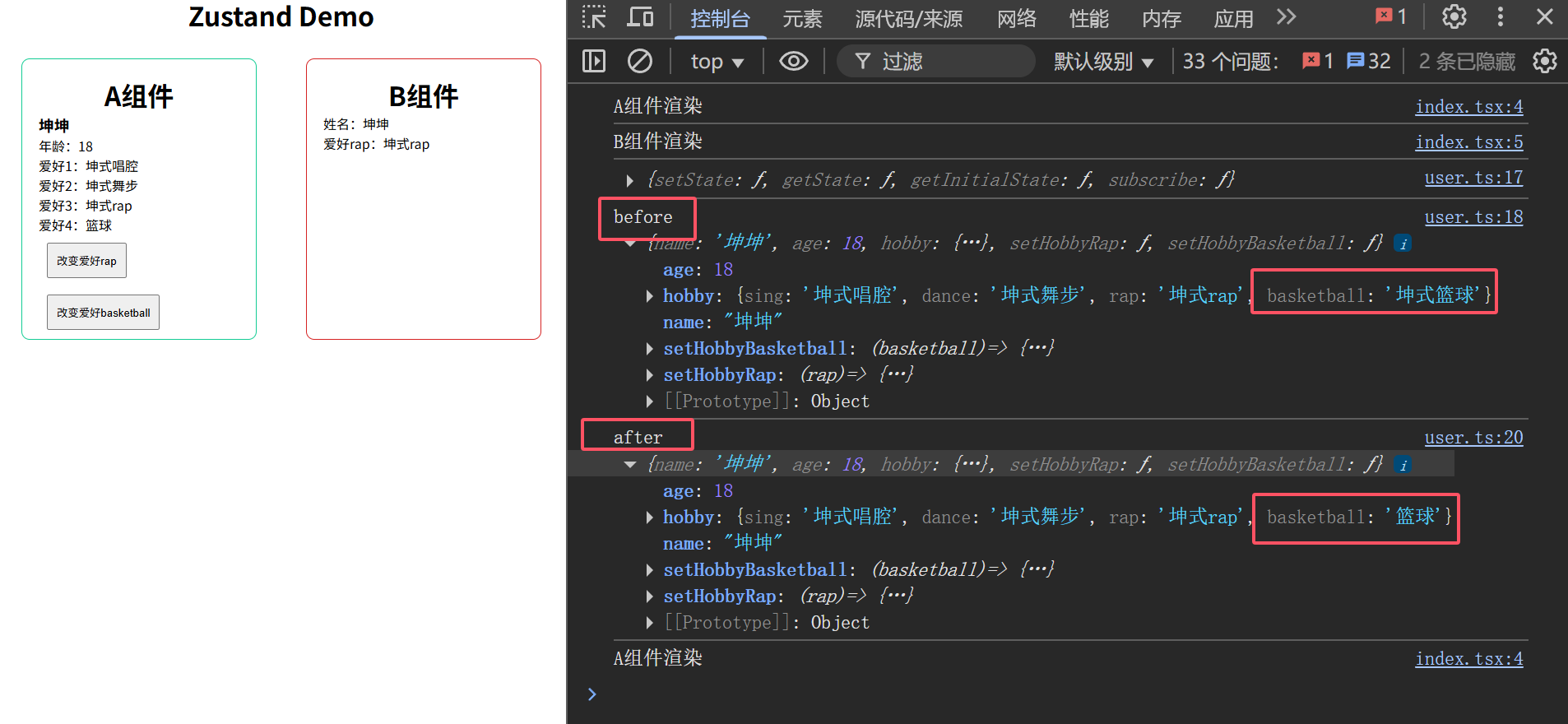The width and height of the screenshot is (1568, 724).
Task: Focus the 过滤 filter input field
Action: pyautogui.click(x=935, y=62)
